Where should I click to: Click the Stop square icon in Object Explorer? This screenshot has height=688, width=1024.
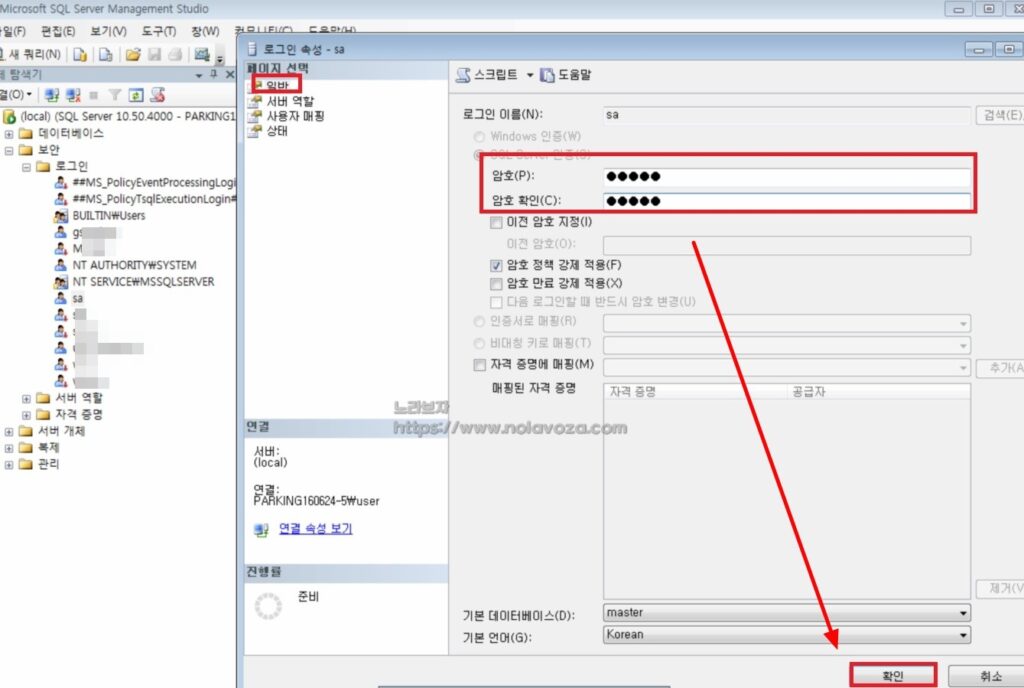(93, 95)
